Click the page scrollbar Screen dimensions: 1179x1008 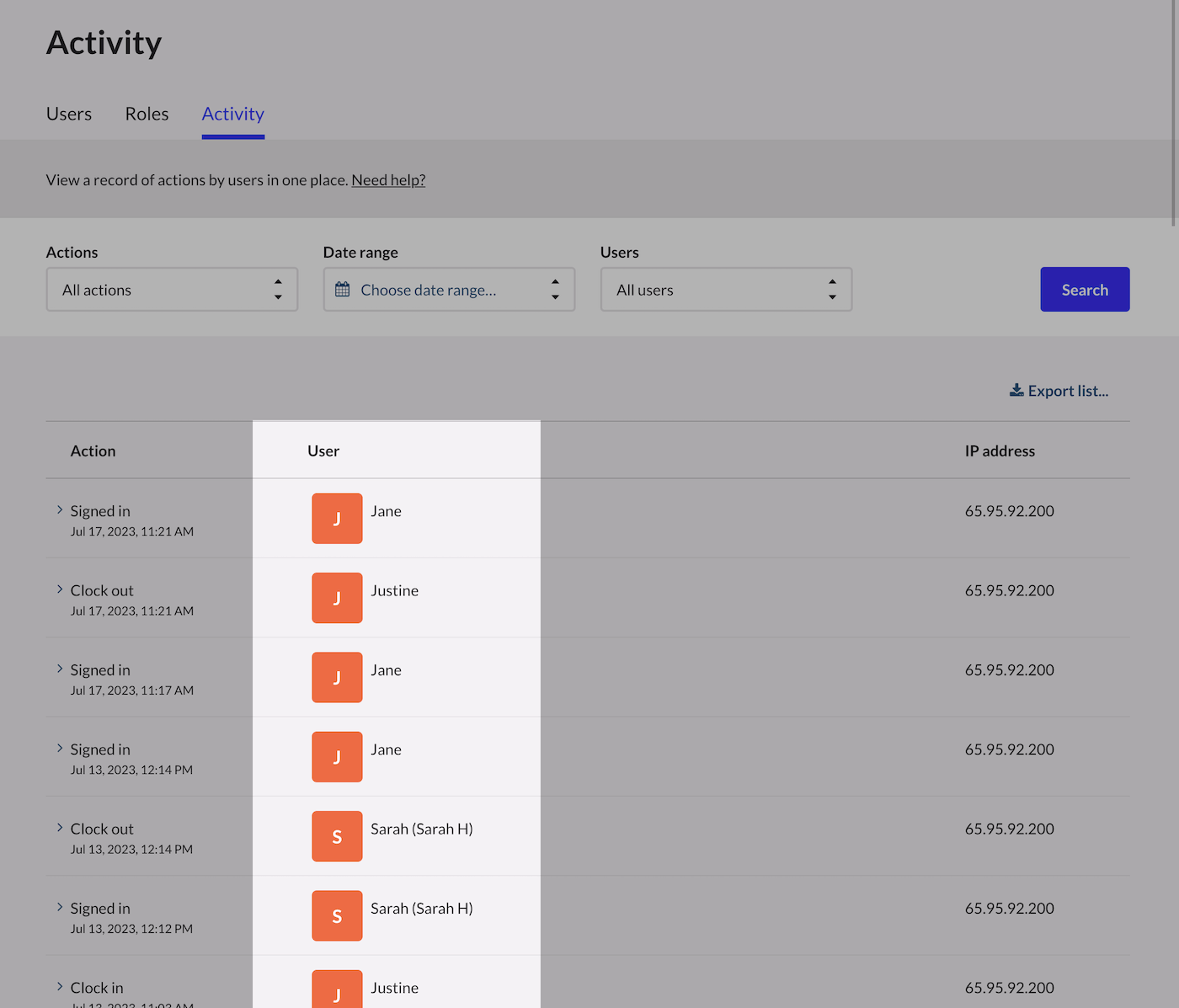click(x=1174, y=114)
